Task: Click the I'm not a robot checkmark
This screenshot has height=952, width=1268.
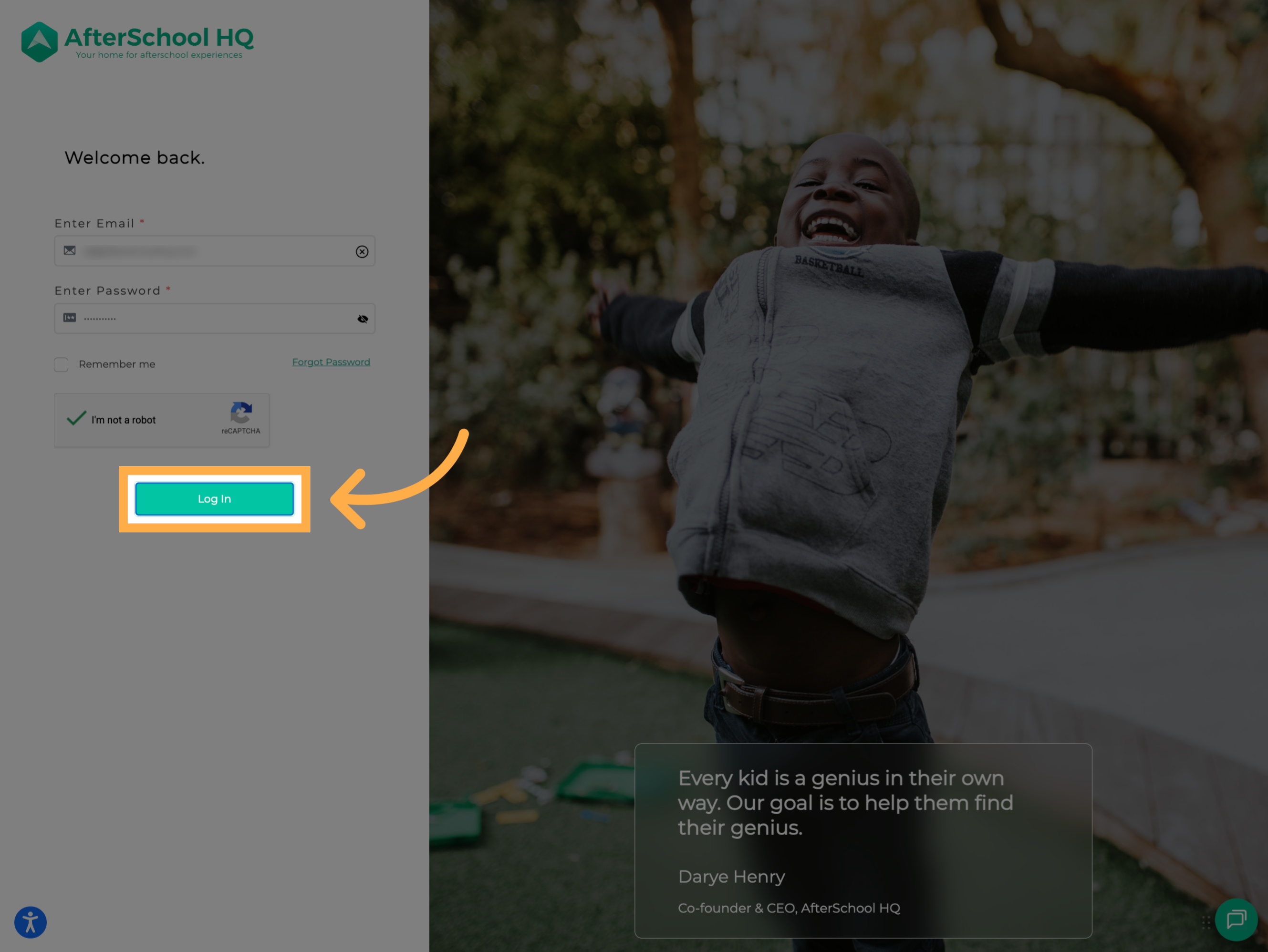Action: (x=76, y=418)
